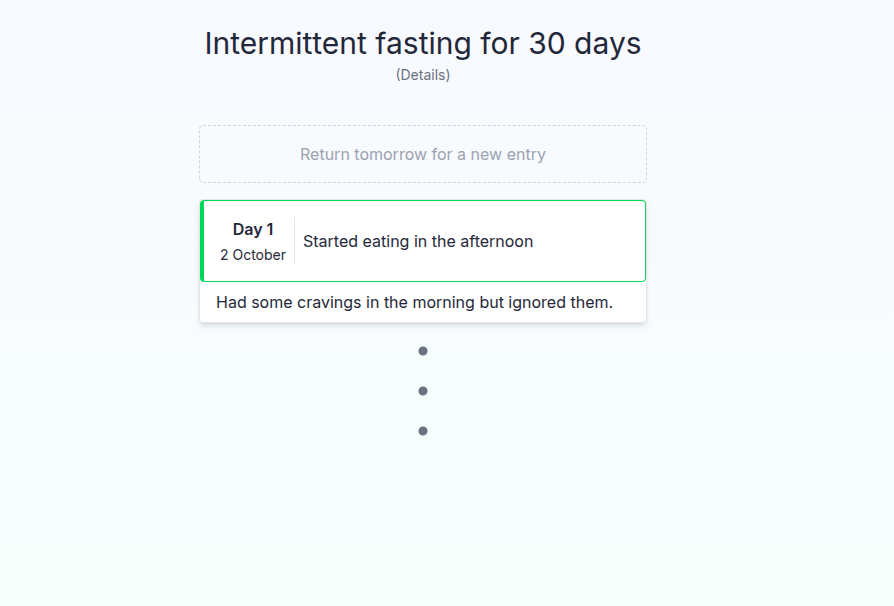Click the 'Intermittent fasting for 30 days' title
Image resolution: width=894 pixels, height=606 pixels.
tap(422, 43)
